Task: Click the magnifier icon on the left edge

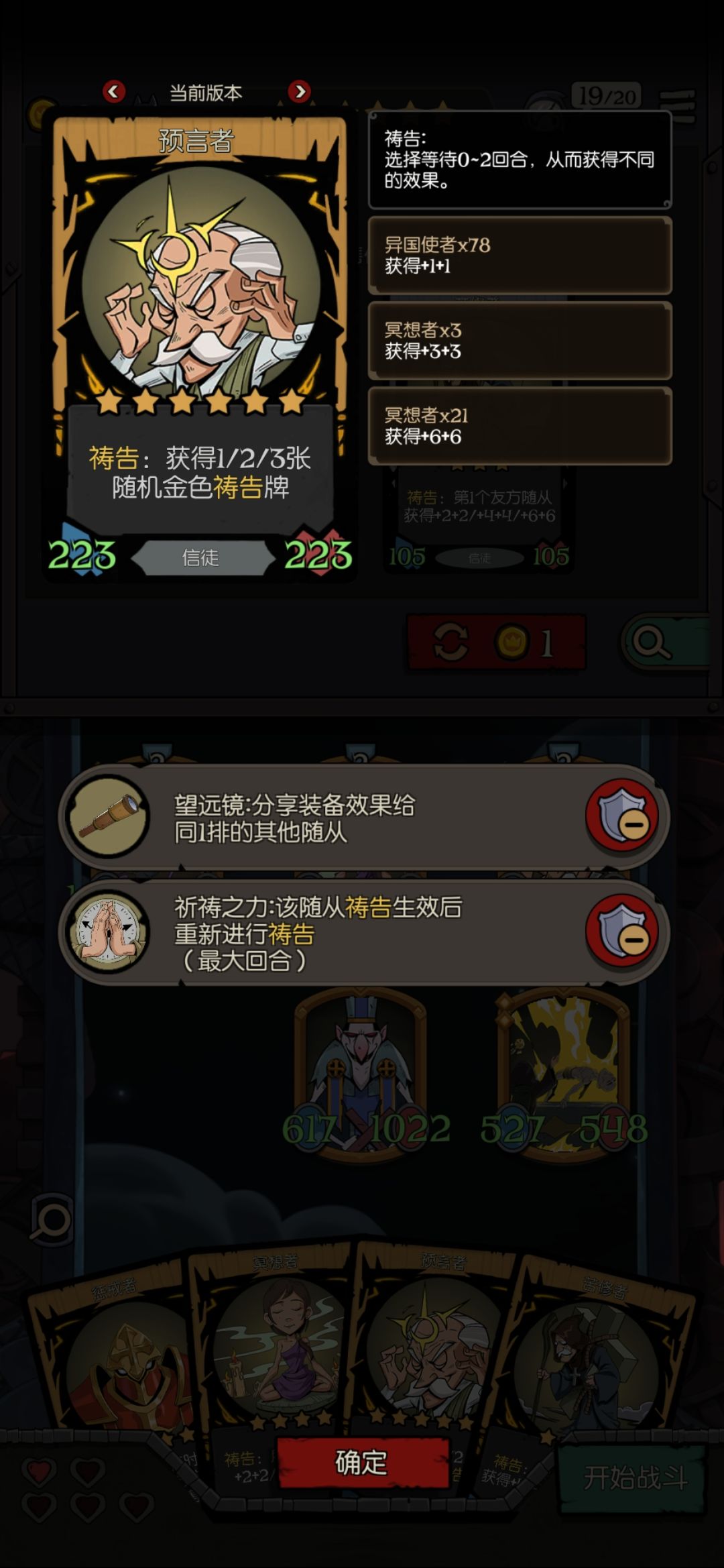Action: pos(51,1219)
